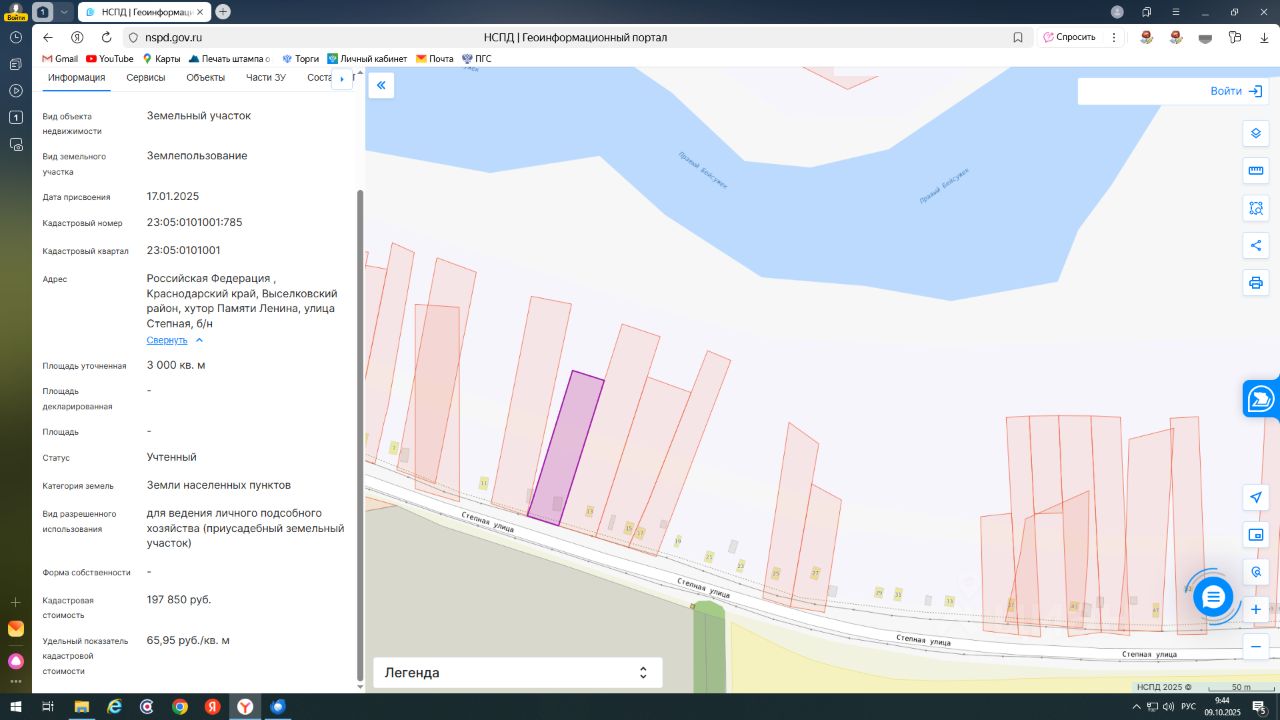Open the notification center in taskbar

tap(1259, 707)
